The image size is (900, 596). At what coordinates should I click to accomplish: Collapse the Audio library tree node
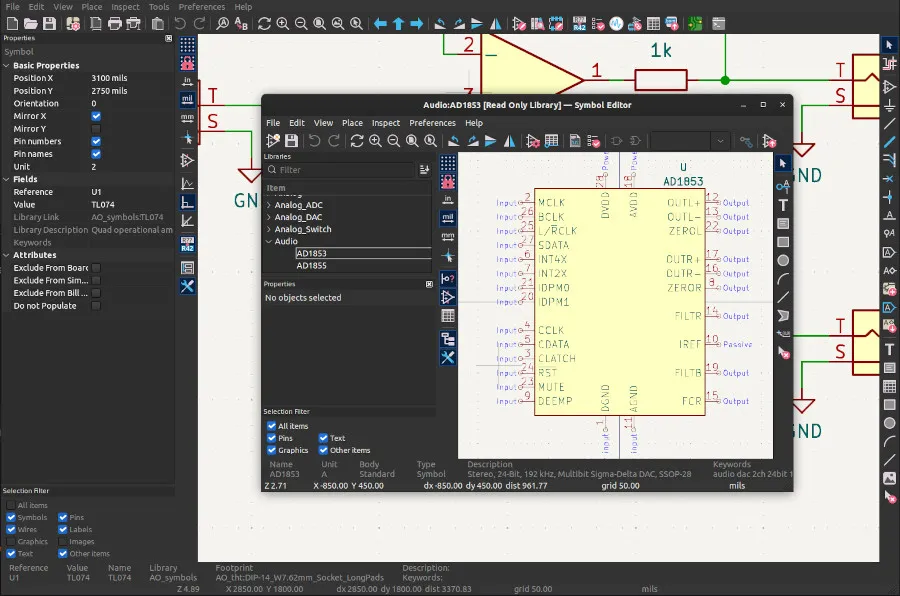pyautogui.click(x=268, y=241)
